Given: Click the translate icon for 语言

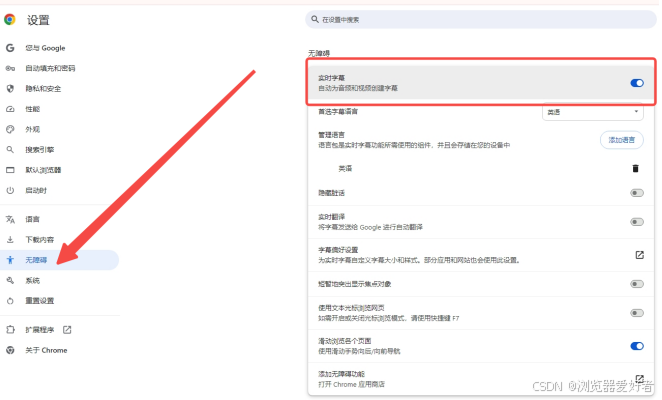Looking at the screenshot, I should click(10, 219).
